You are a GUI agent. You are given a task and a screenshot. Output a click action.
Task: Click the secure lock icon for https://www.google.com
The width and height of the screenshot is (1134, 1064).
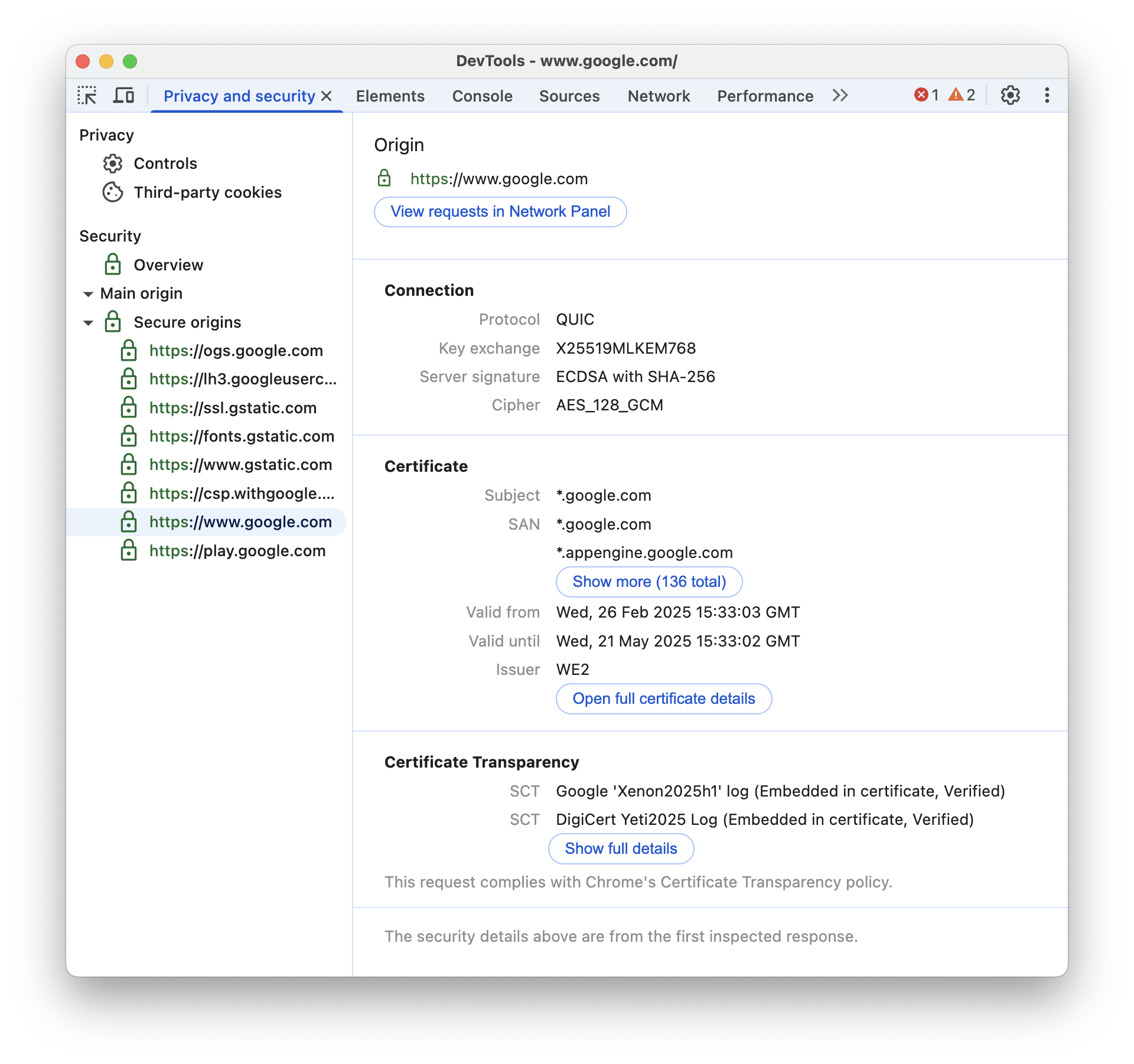128,521
